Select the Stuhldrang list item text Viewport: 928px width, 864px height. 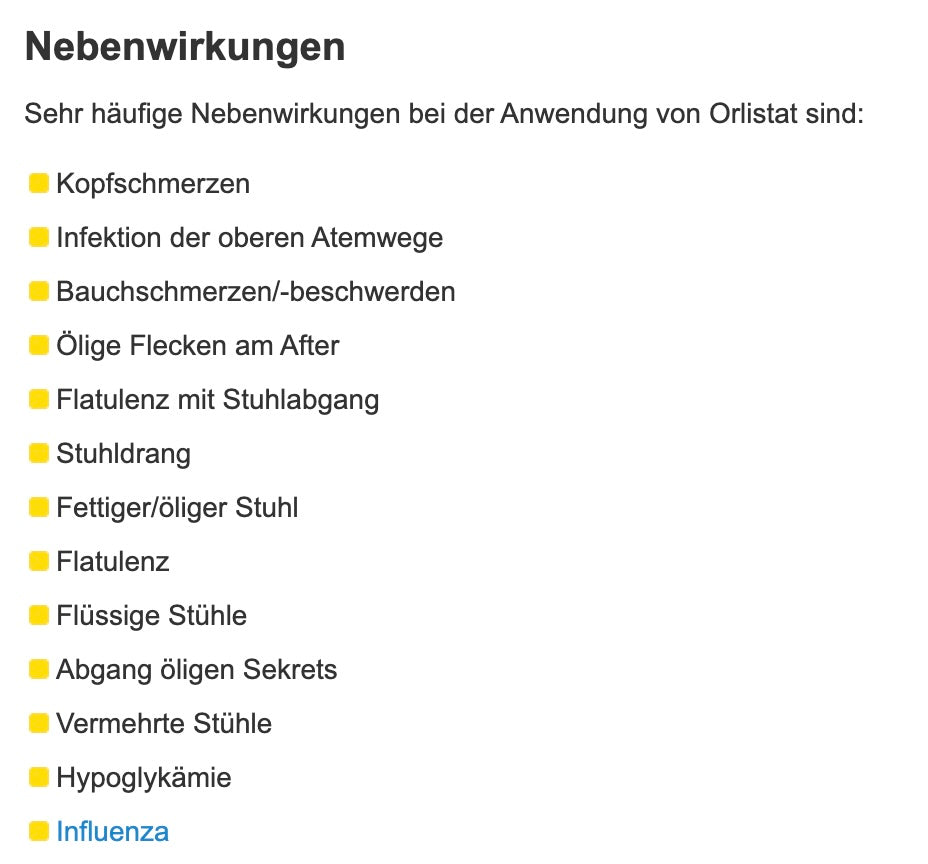123,453
